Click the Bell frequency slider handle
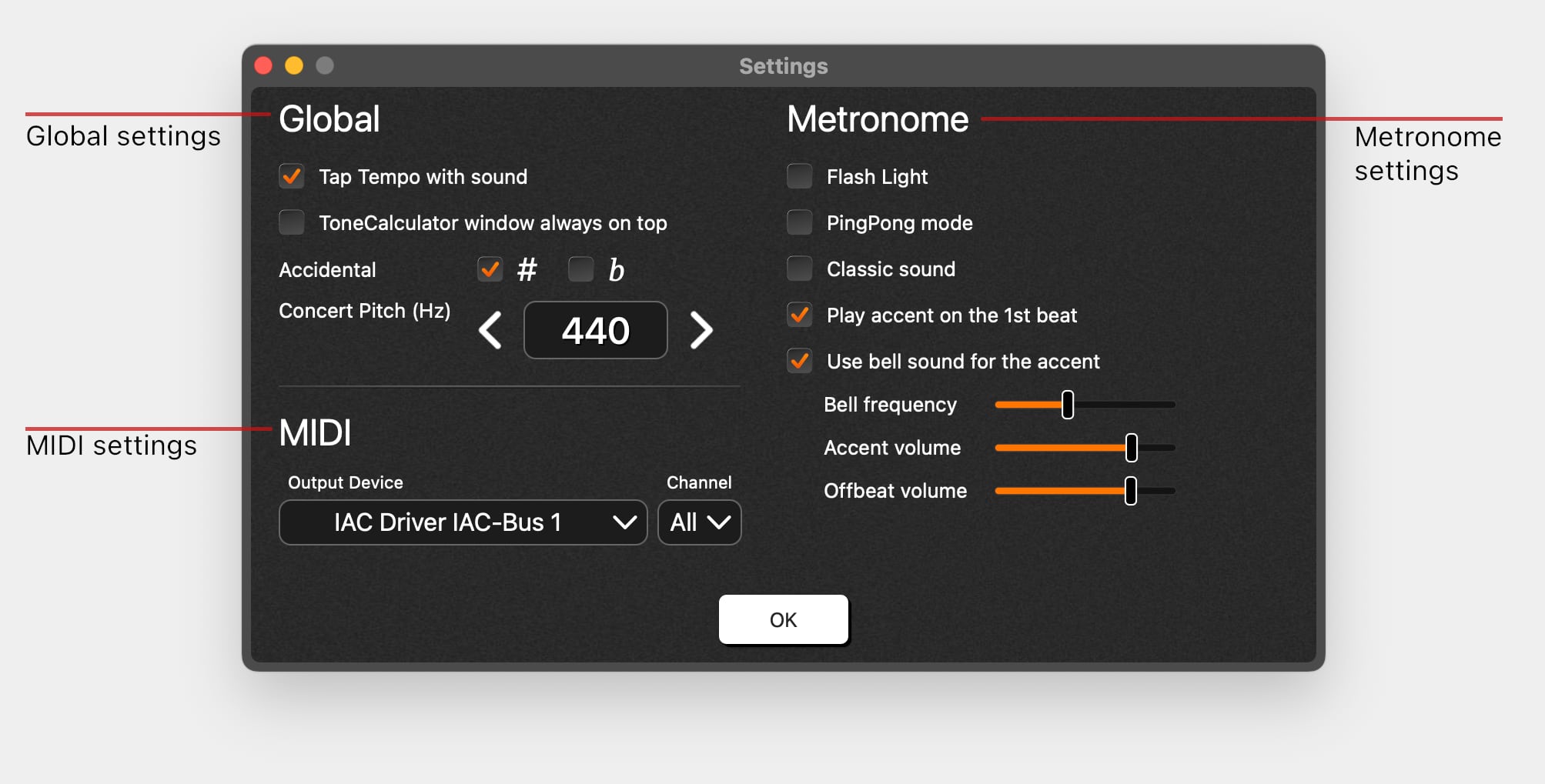The image size is (1545, 784). (x=1068, y=405)
